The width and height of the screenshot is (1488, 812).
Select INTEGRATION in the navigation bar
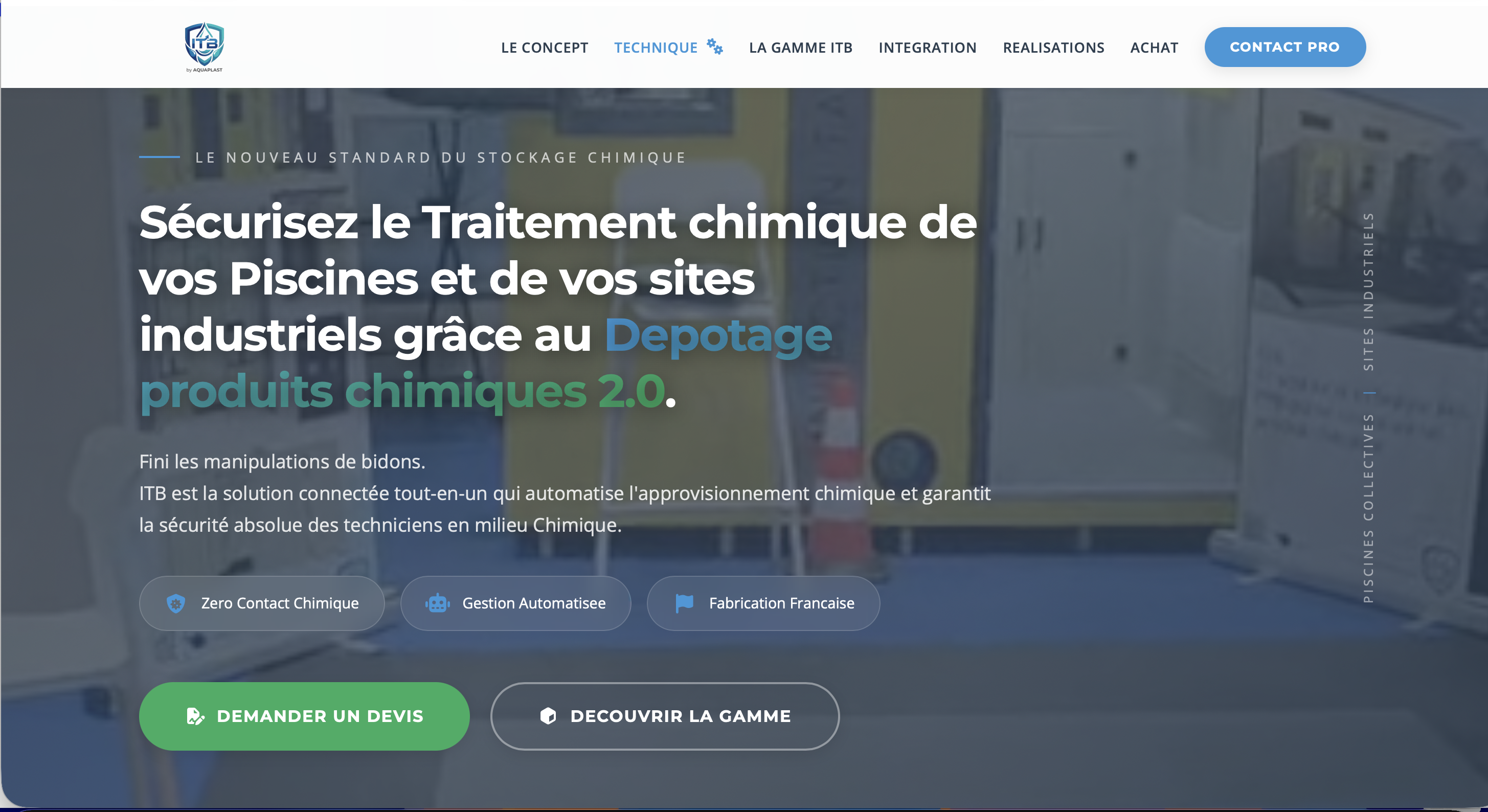point(927,48)
